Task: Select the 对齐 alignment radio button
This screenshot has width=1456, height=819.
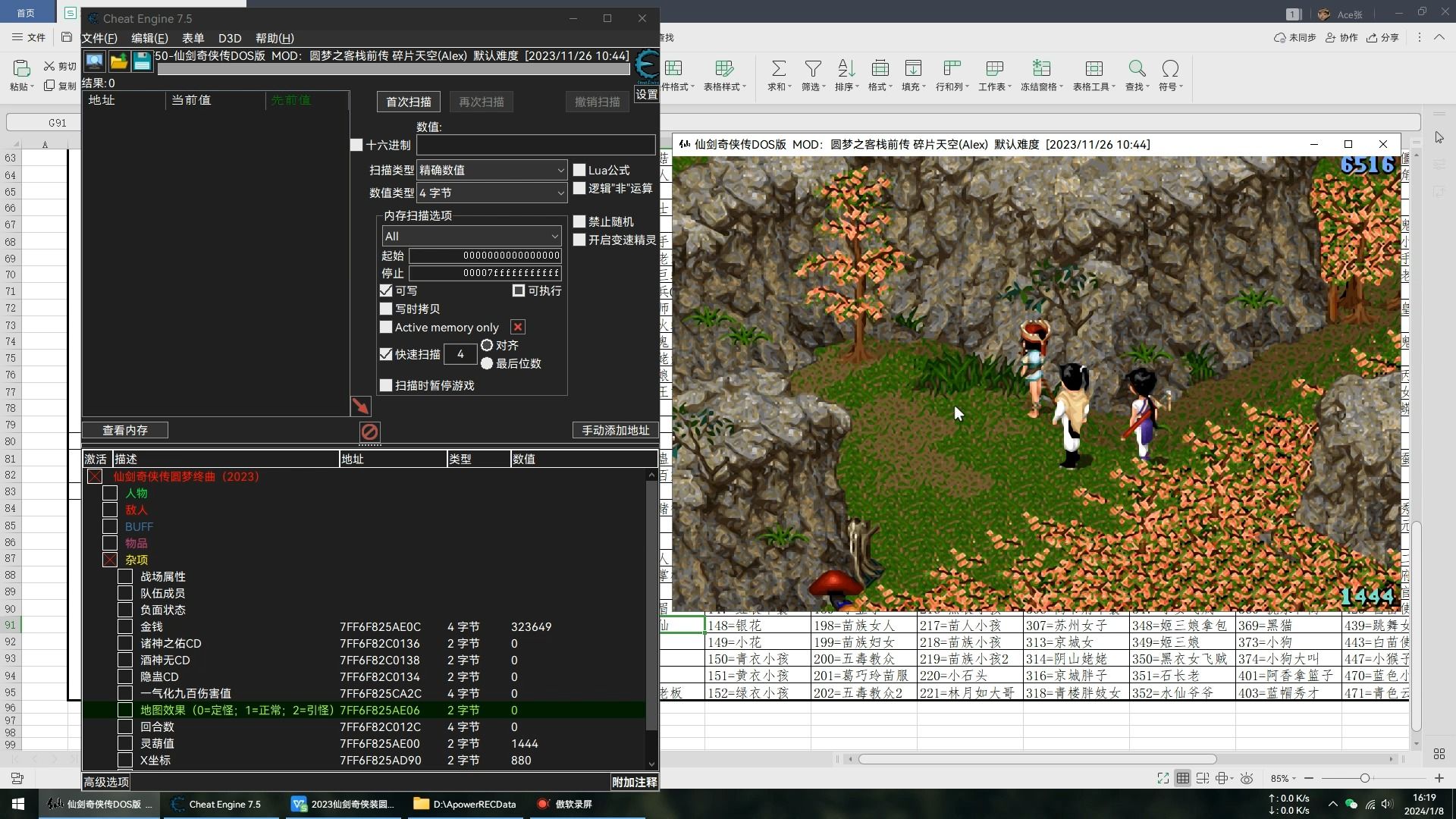Action: coord(487,345)
